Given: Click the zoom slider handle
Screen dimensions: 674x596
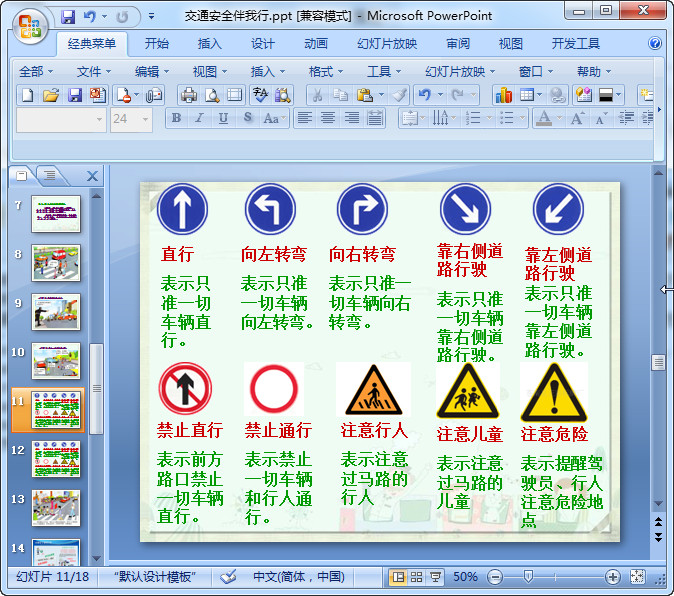Looking at the screenshot, I should (528, 577).
